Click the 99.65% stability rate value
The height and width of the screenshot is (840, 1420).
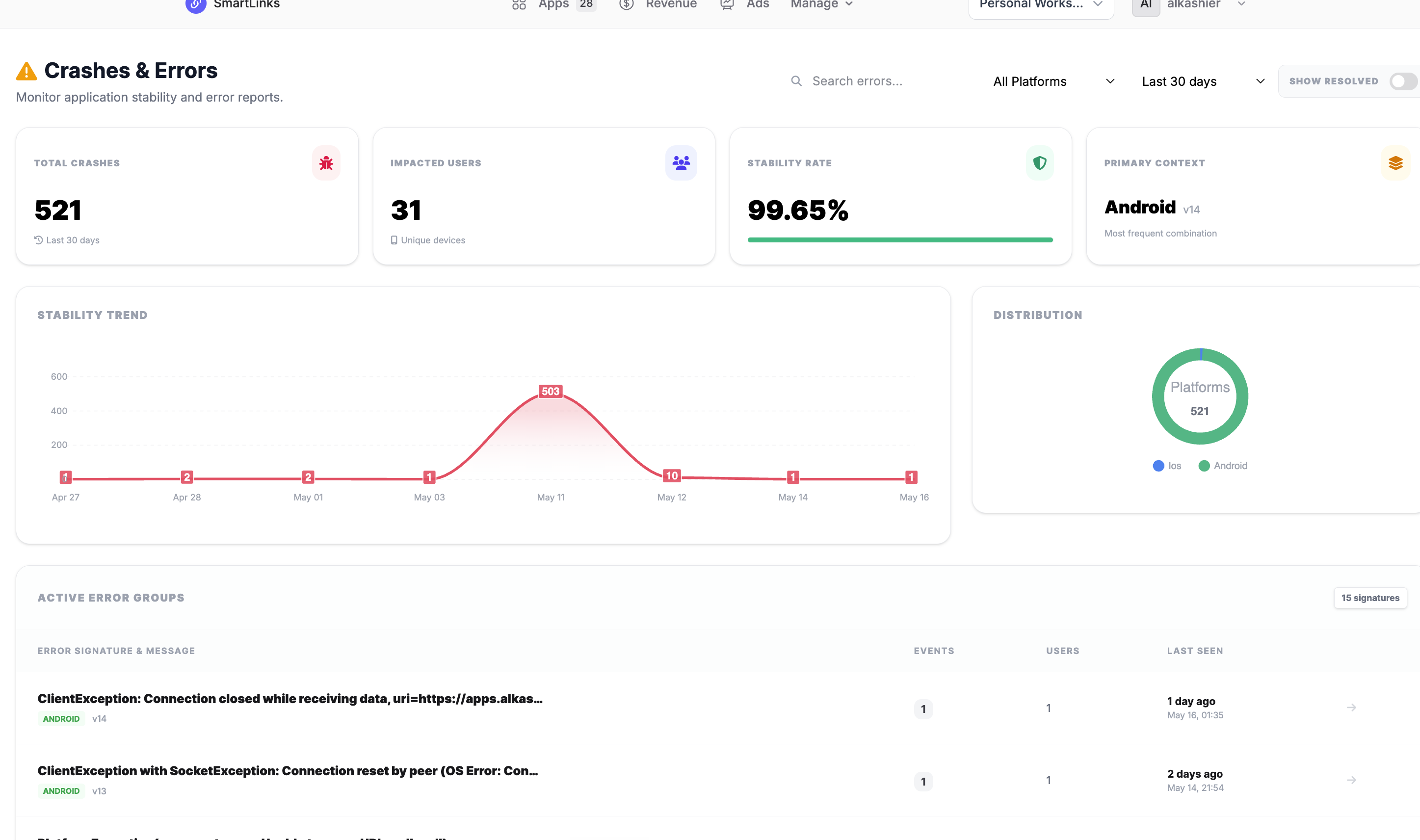tap(797, 210)
